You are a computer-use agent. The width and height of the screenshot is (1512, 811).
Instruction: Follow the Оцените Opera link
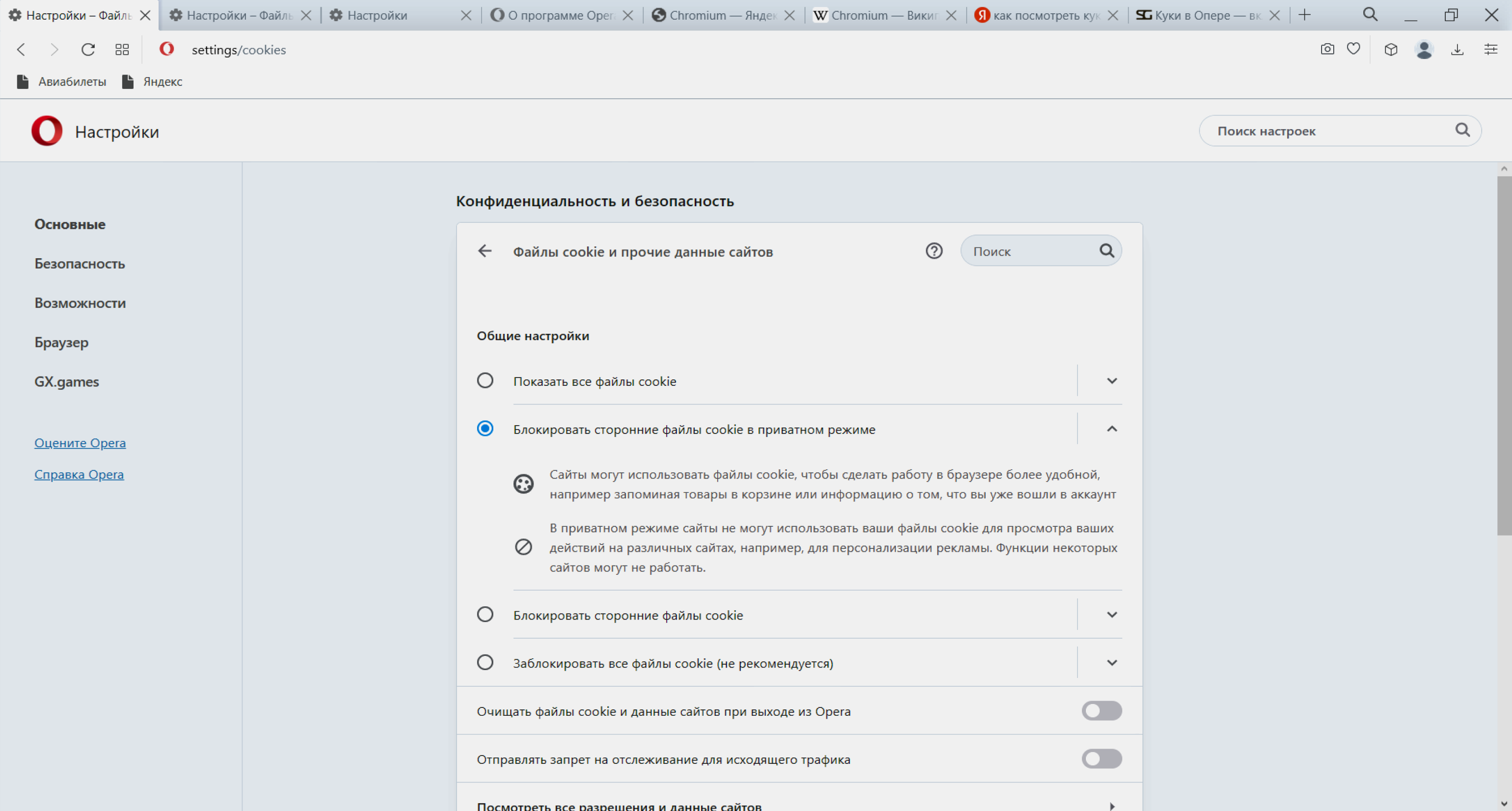pyautogui.click(x=80, y=443)
